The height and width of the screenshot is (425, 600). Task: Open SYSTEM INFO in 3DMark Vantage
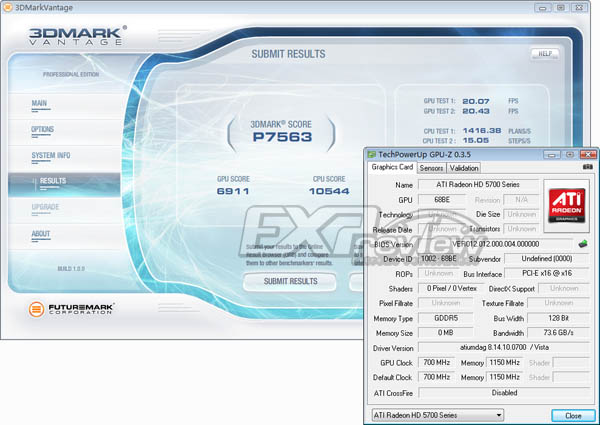click(51, 155)
